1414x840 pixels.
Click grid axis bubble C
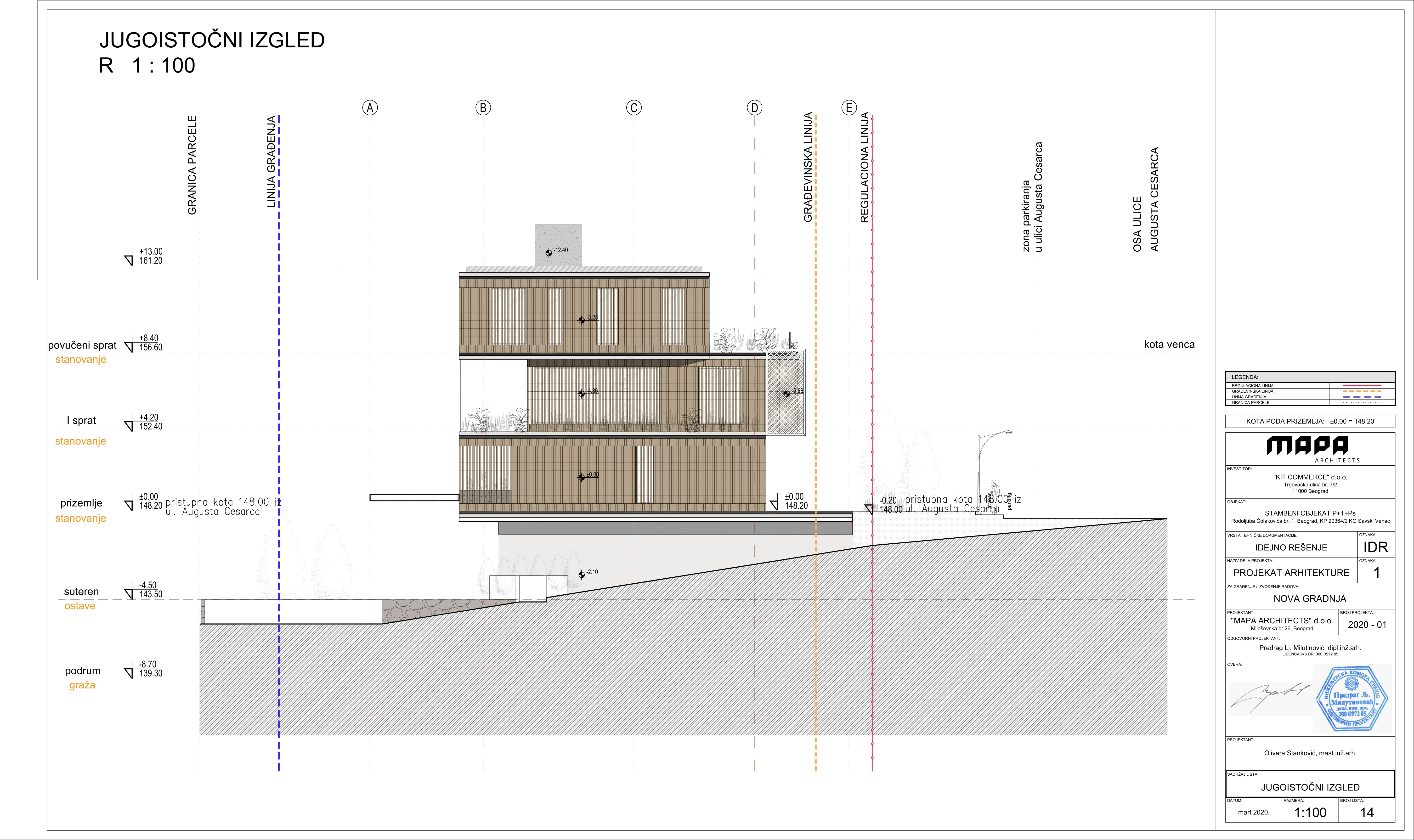633,107
